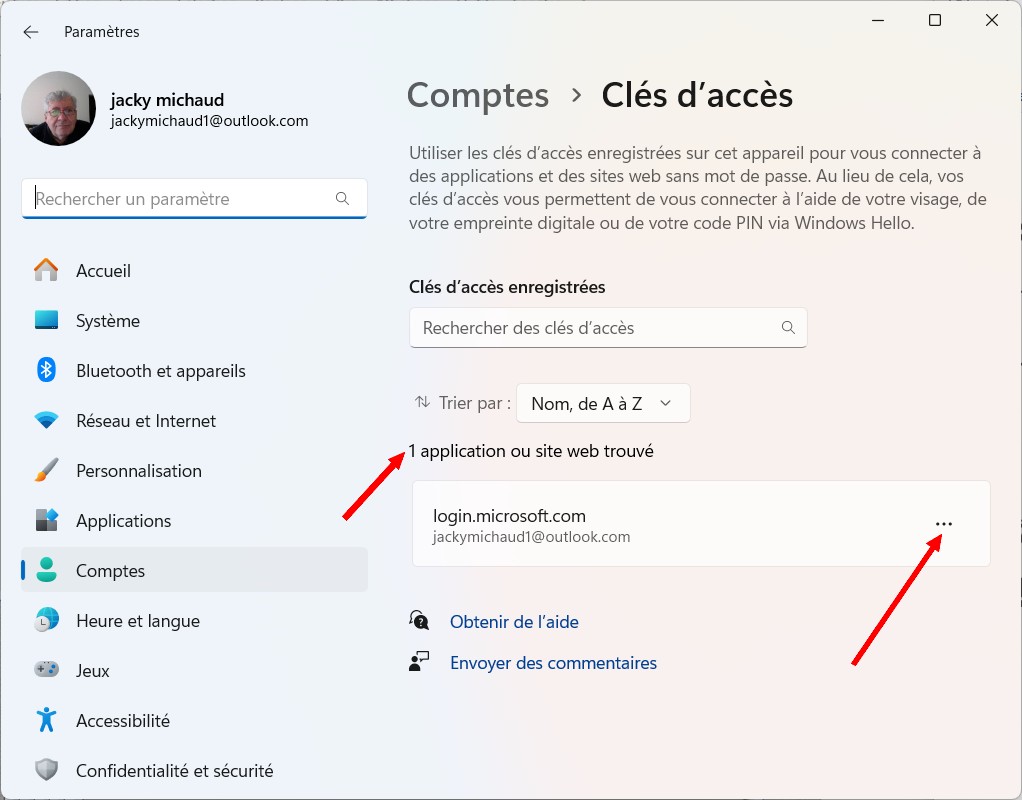
Task: Open the sort-by dropdown "Nom, de A à Z"
Action: 603,404
